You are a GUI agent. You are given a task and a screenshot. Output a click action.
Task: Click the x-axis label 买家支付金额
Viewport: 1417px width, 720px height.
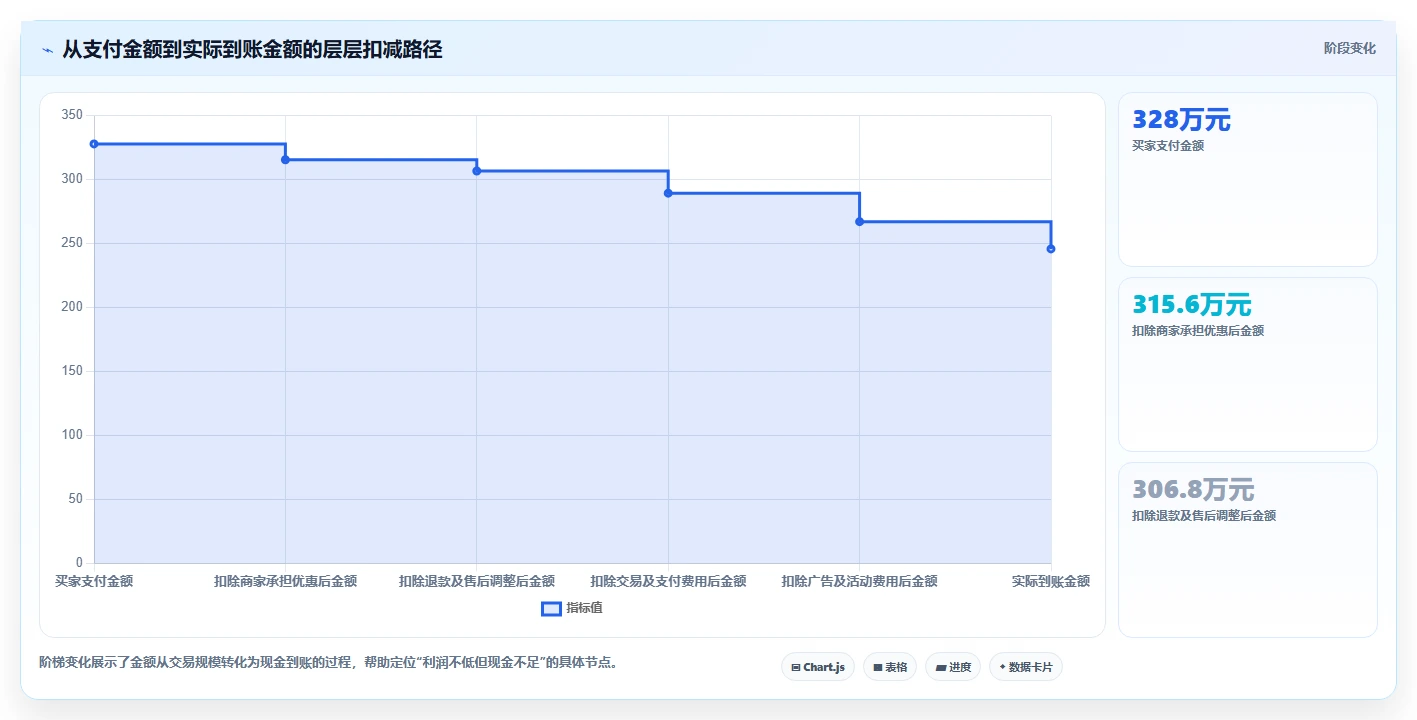(x=94, y=581)
